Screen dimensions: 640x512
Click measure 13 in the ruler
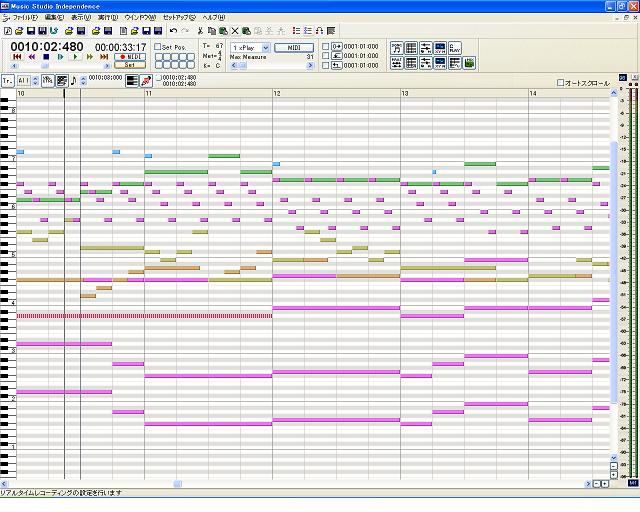[x=405, y=93]
